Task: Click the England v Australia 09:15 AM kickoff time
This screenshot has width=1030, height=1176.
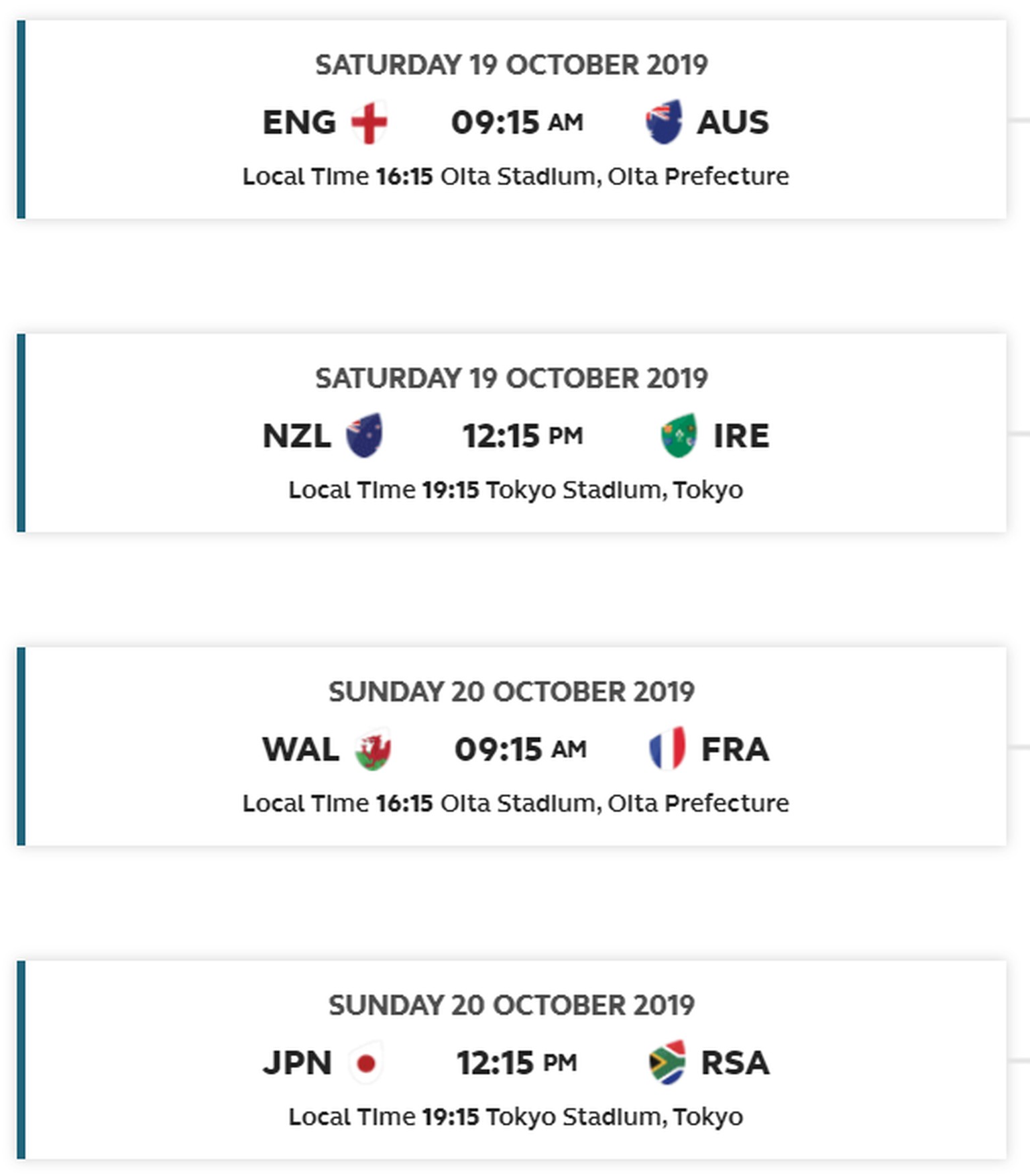Action: (516, 122)
